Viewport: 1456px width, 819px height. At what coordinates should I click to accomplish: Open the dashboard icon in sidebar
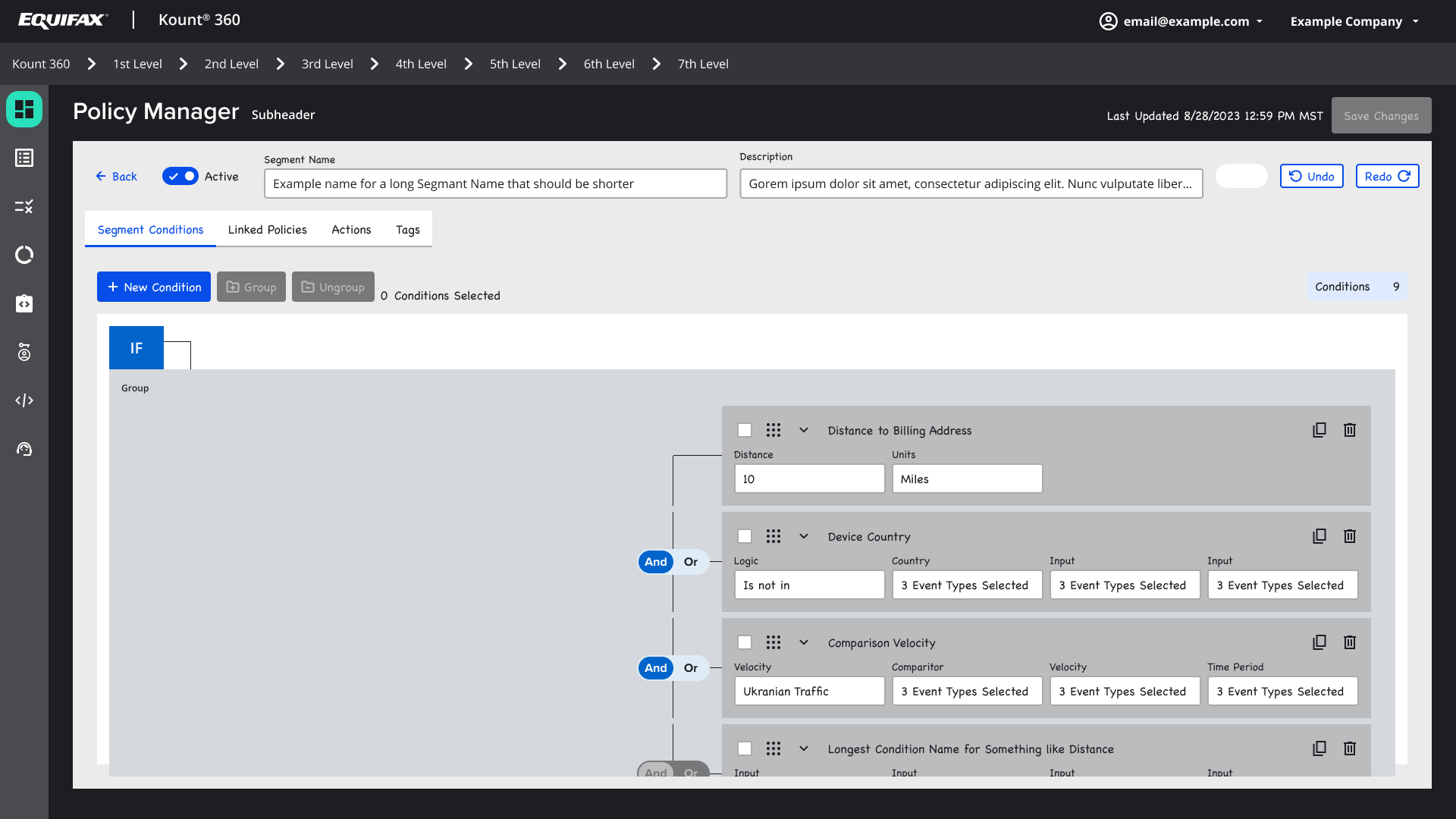coord(24,109)
